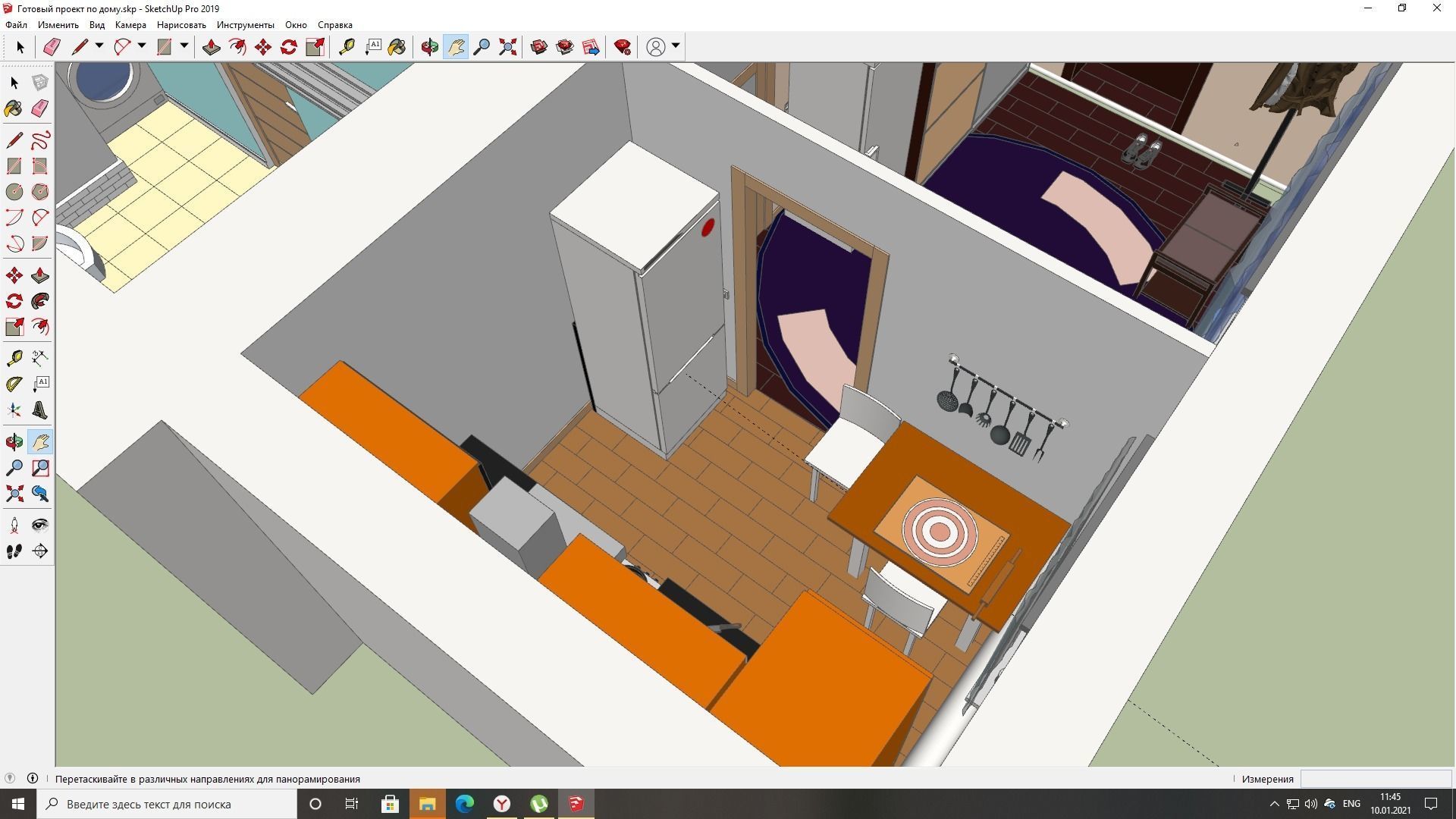Select the Zoom Window tool
This screenshot has width=1456, height=819.
[40, 468]
